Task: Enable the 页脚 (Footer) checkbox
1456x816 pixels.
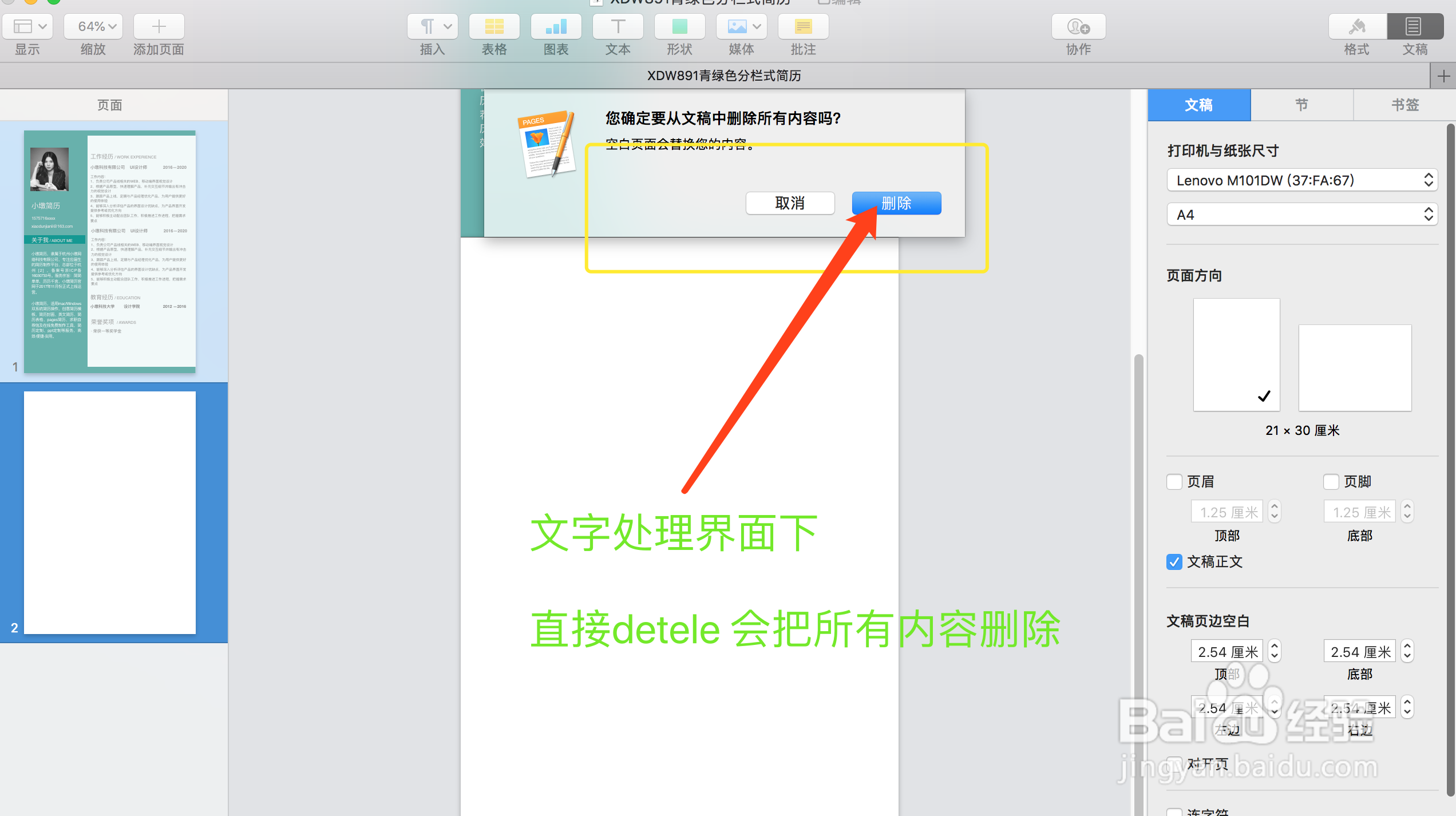Action: pos(1331,481)
